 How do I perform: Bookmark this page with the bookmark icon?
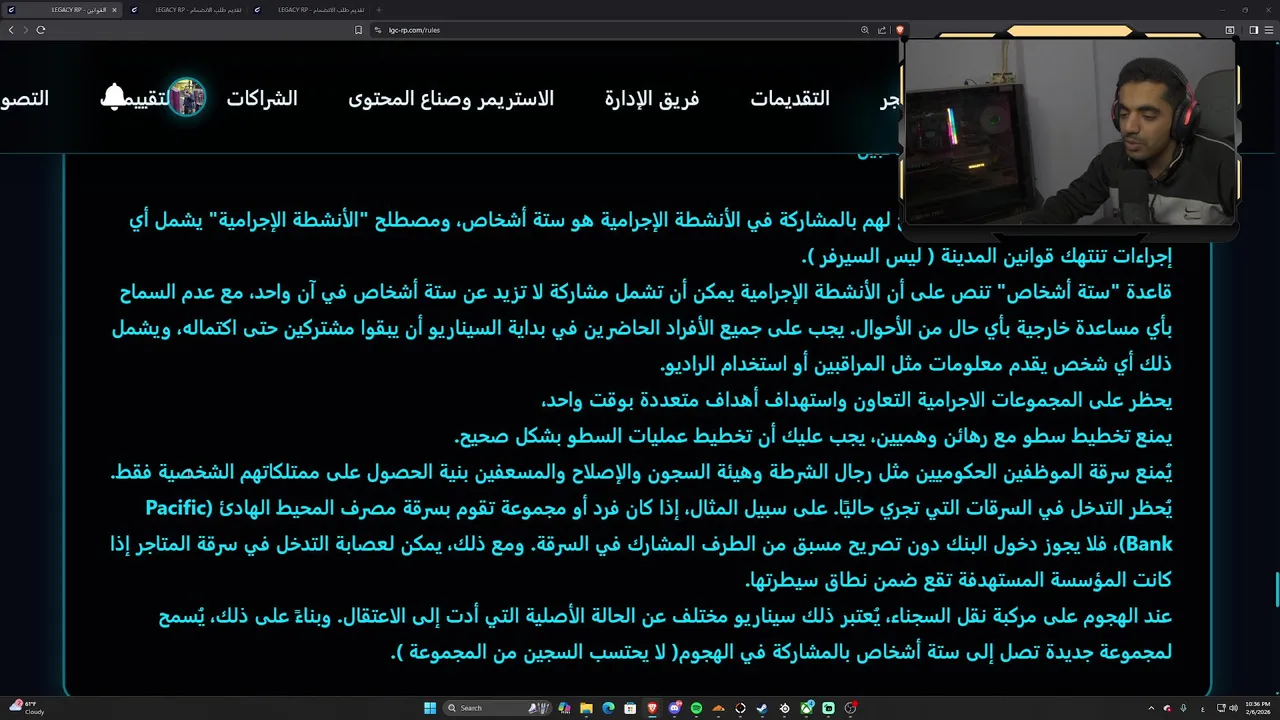[359, 30]
